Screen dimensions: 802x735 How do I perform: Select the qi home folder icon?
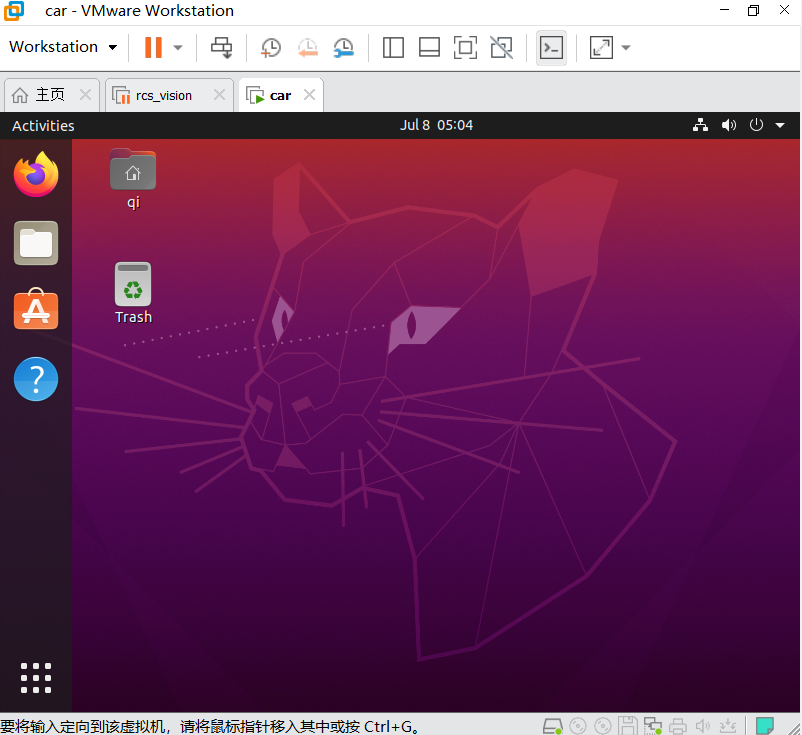click(133, 179)
